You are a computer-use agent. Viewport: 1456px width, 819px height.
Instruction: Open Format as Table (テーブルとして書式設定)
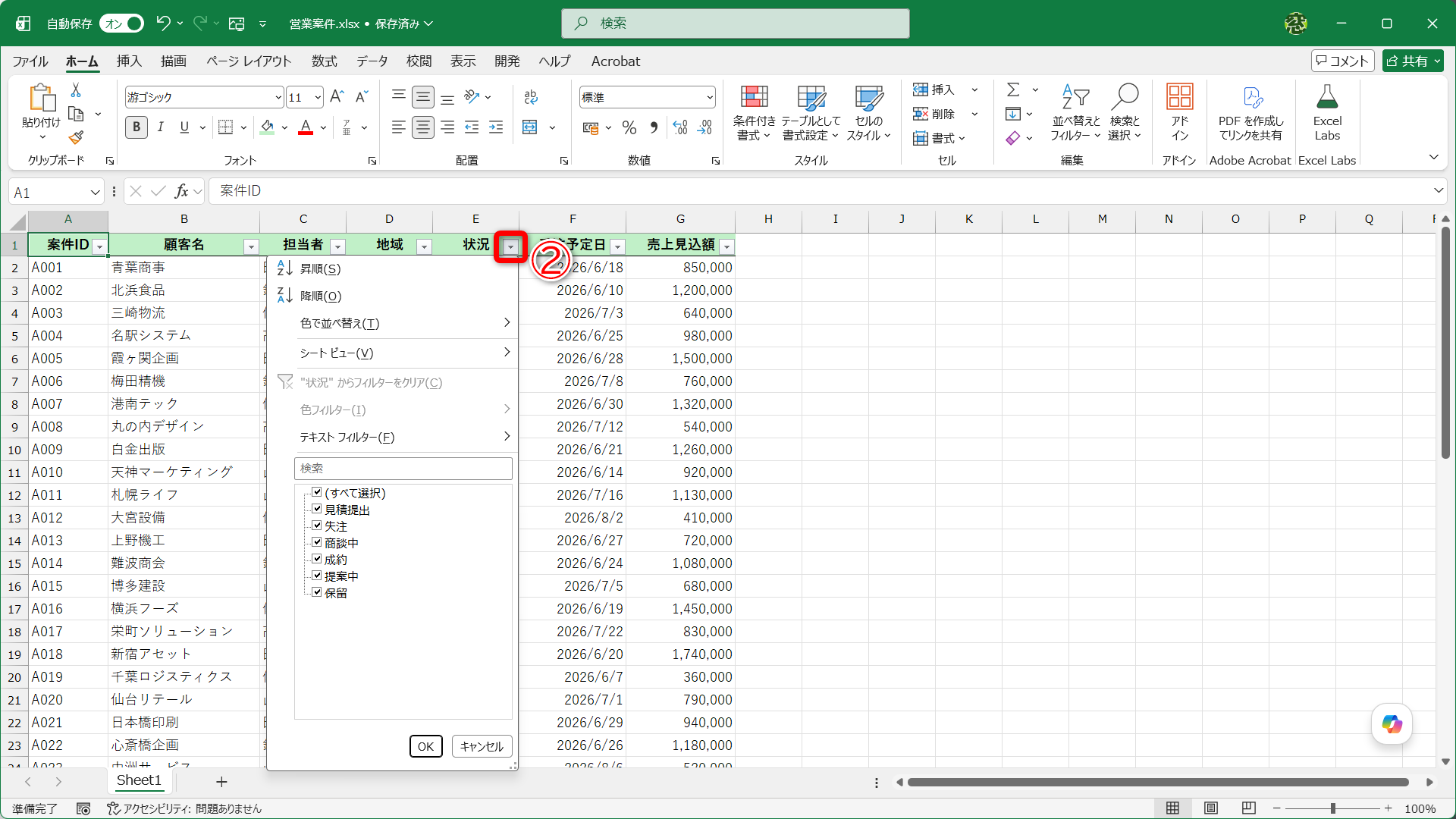811,112
